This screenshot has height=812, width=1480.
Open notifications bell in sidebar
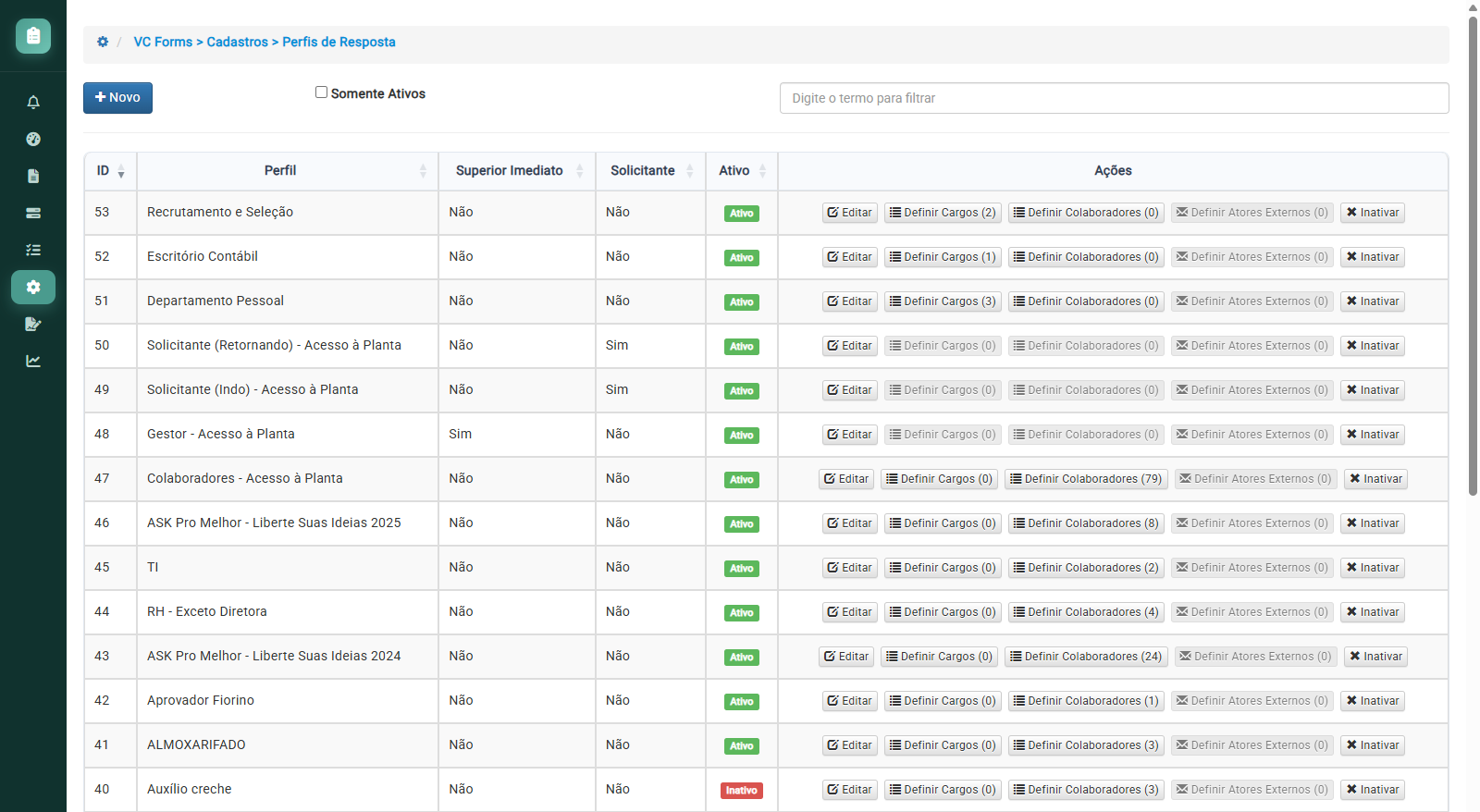pos(33,102)
